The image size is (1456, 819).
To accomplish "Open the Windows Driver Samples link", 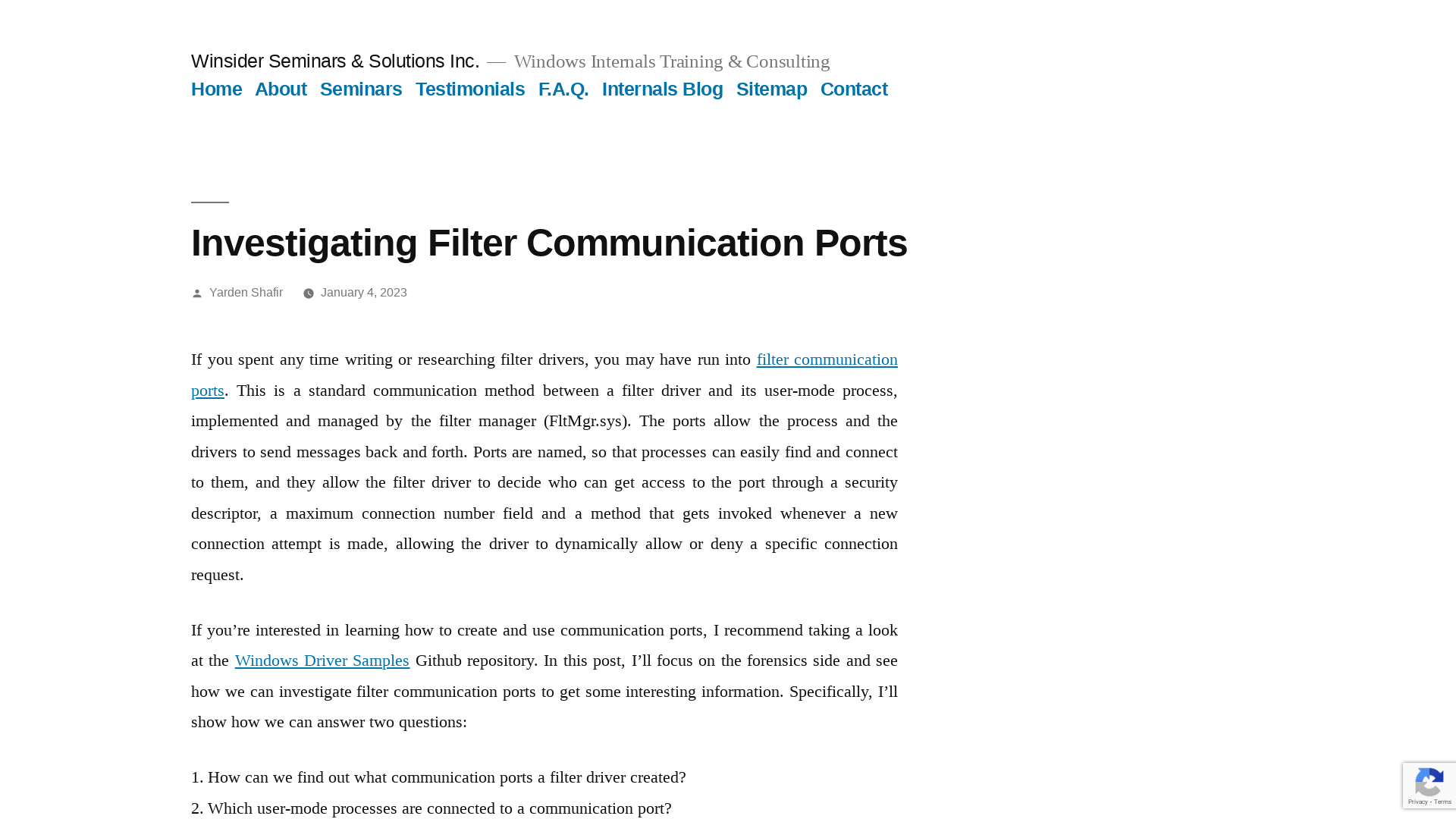I will click(322, 660).
